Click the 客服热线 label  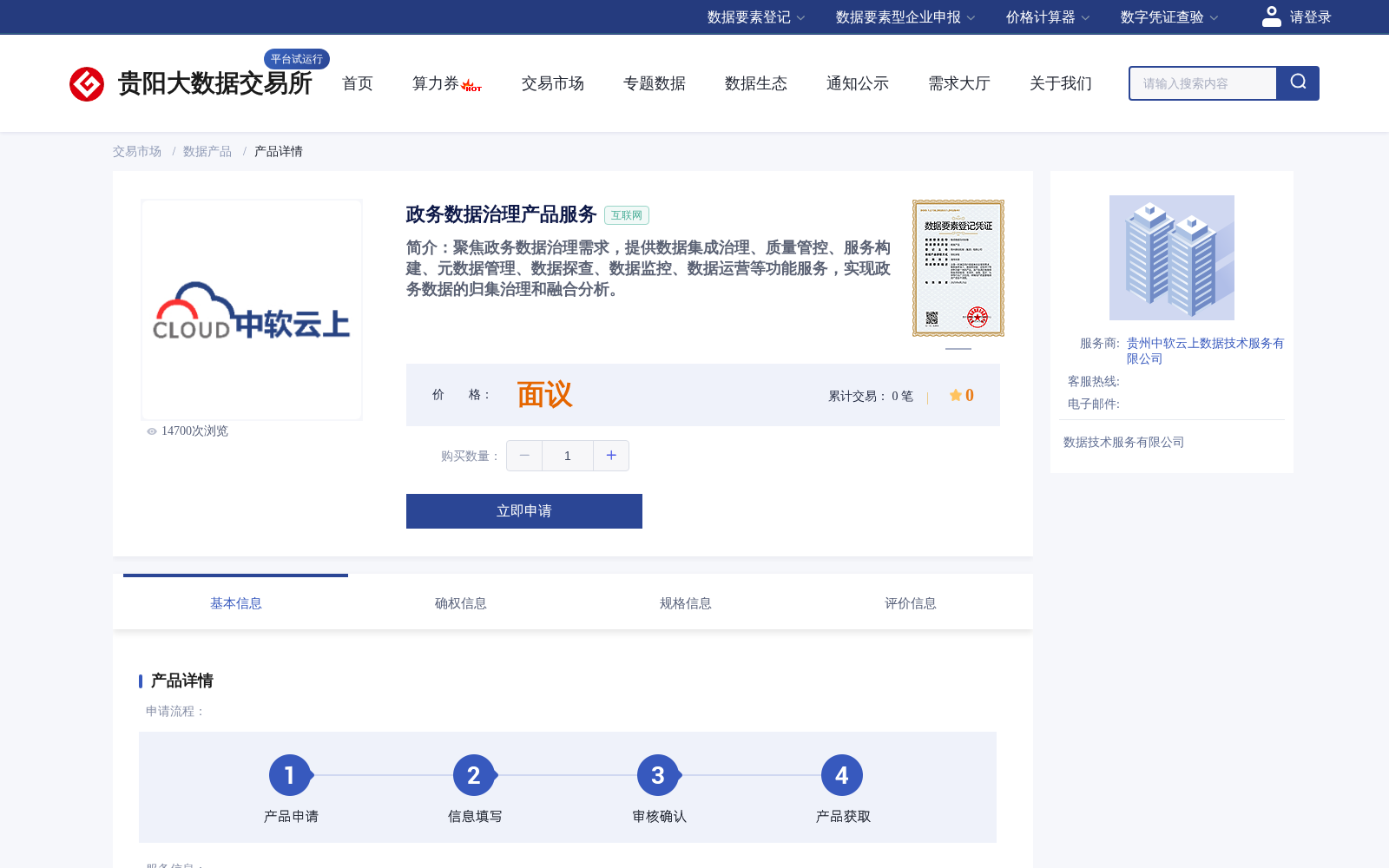[x=1093, y=382]
